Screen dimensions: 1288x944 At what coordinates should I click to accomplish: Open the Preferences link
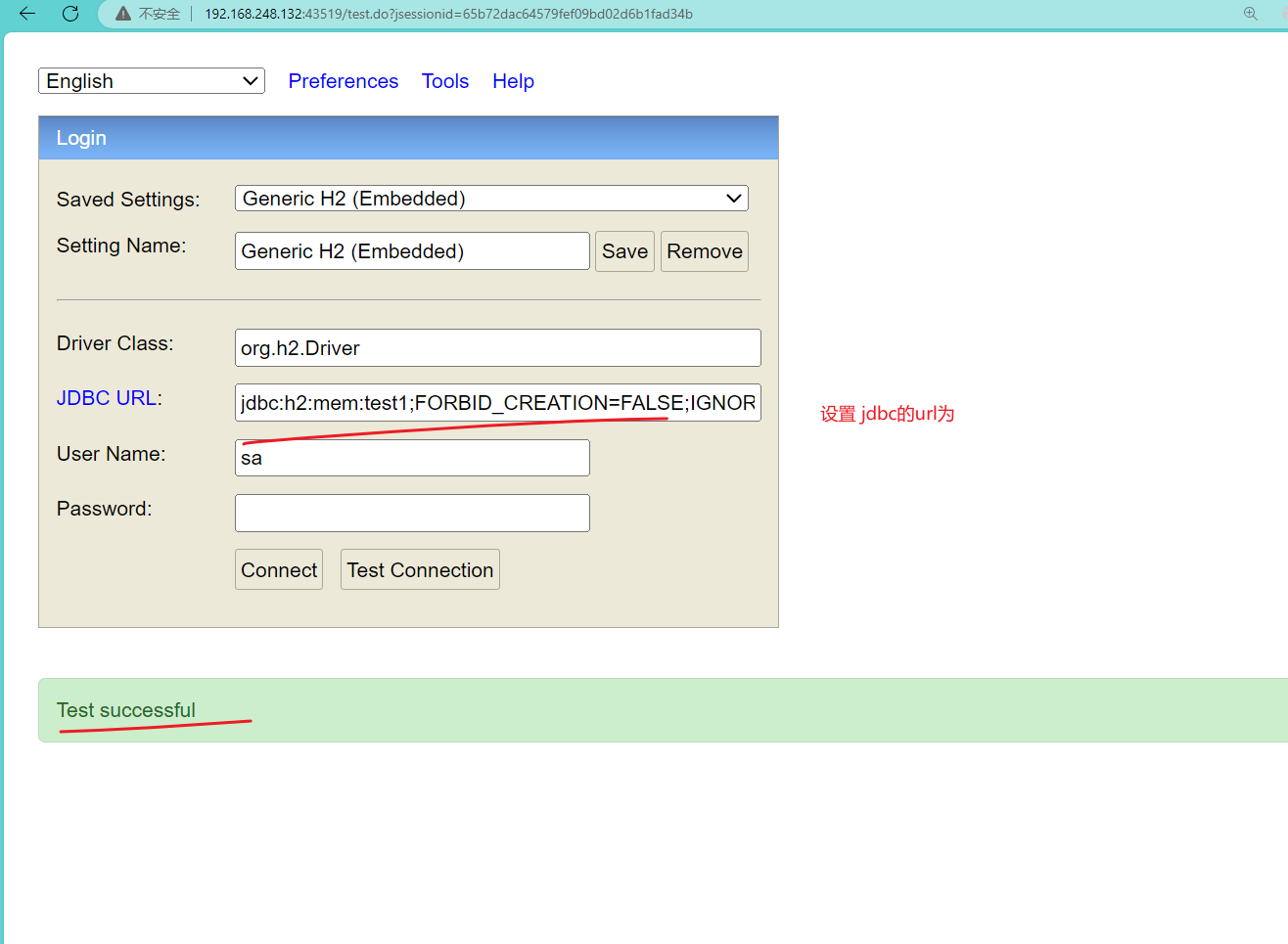344,81
